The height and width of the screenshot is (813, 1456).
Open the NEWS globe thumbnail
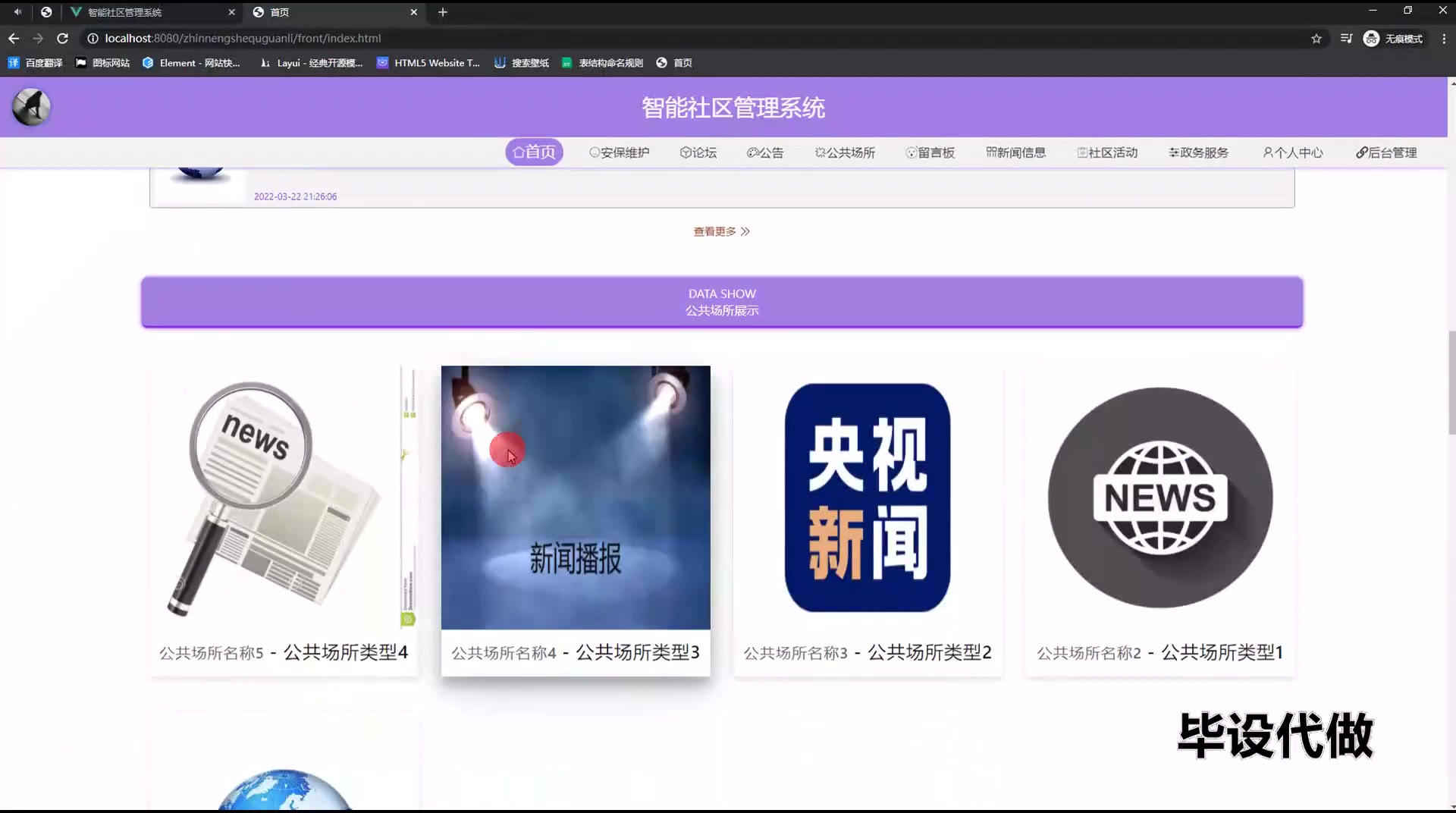click(1159, 498)
